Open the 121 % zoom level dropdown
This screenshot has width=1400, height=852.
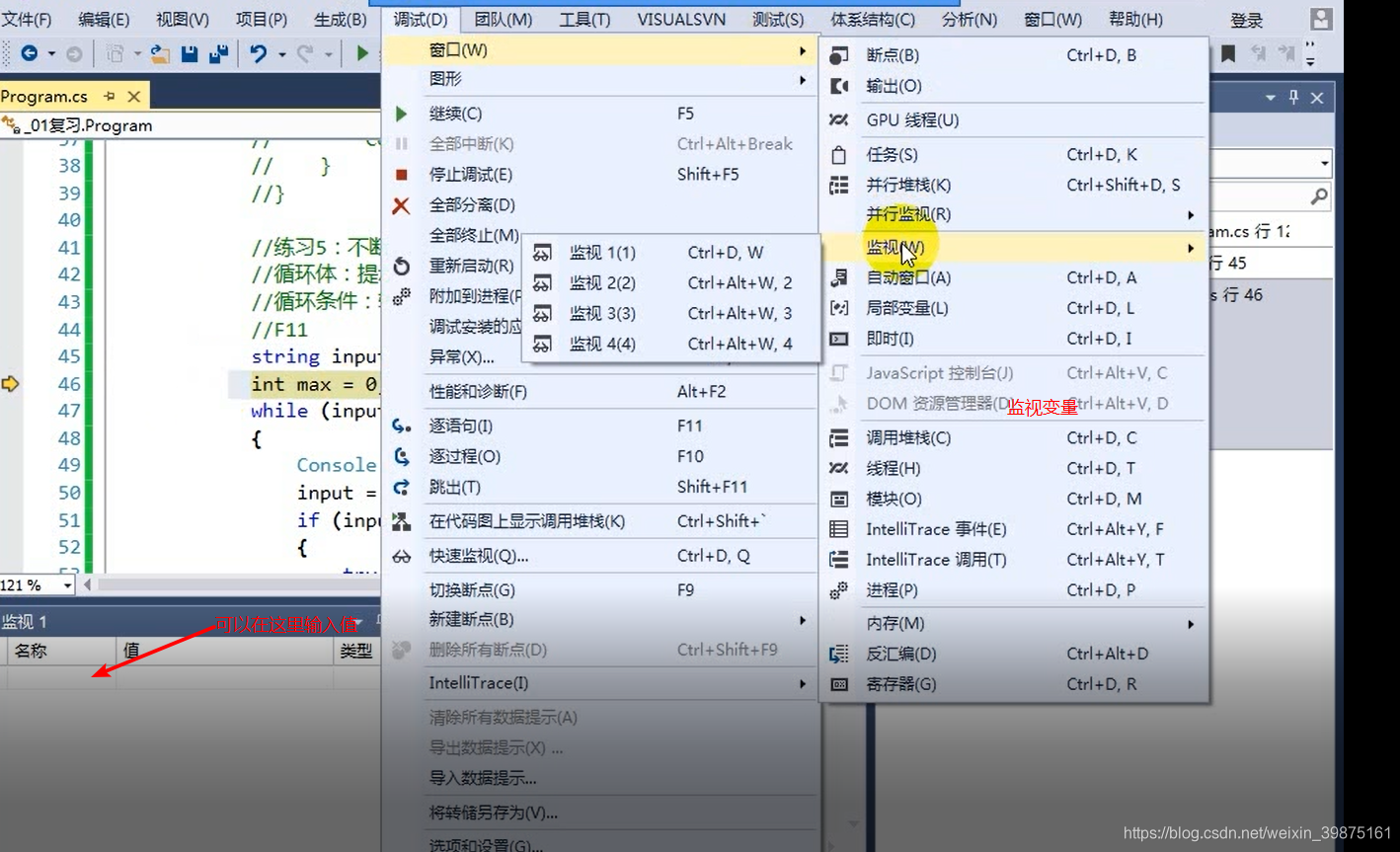[68, 585]
